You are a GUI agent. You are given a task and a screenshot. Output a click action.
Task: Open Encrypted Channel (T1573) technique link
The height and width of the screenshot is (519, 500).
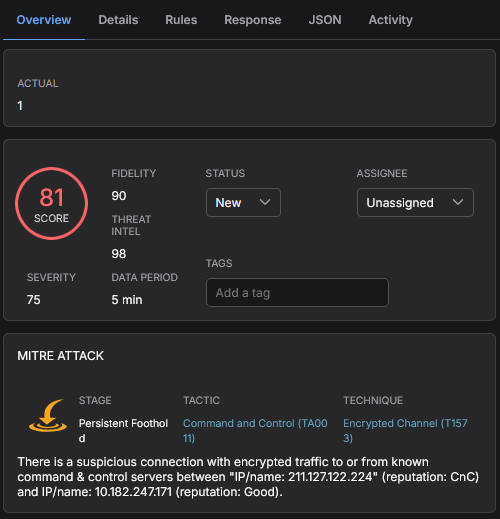[405, 430]
